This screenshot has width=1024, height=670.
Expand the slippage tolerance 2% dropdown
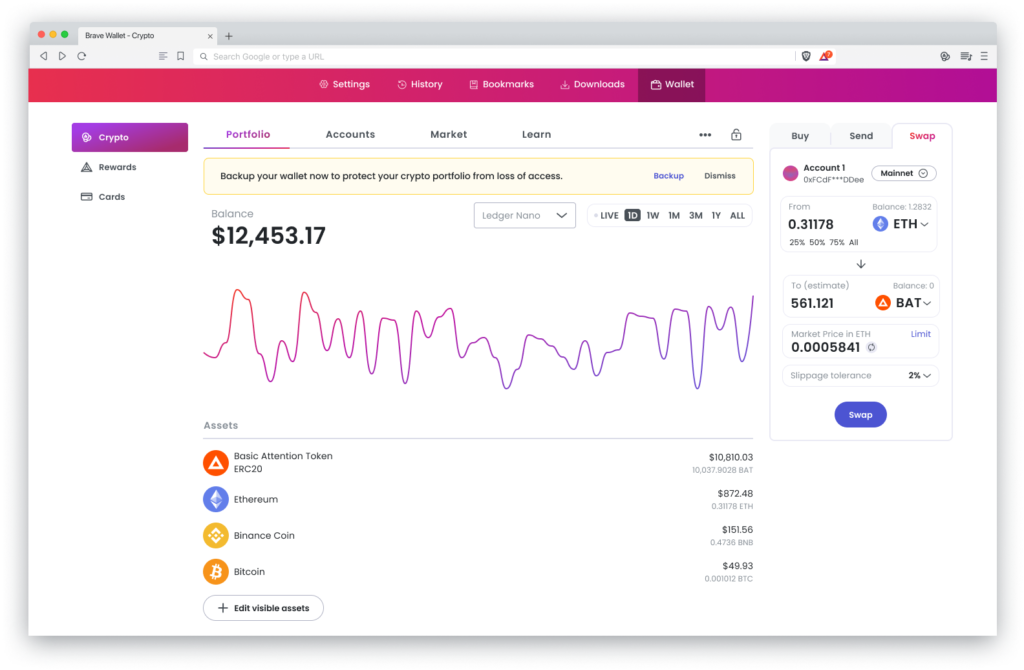[x=920, y=375]
